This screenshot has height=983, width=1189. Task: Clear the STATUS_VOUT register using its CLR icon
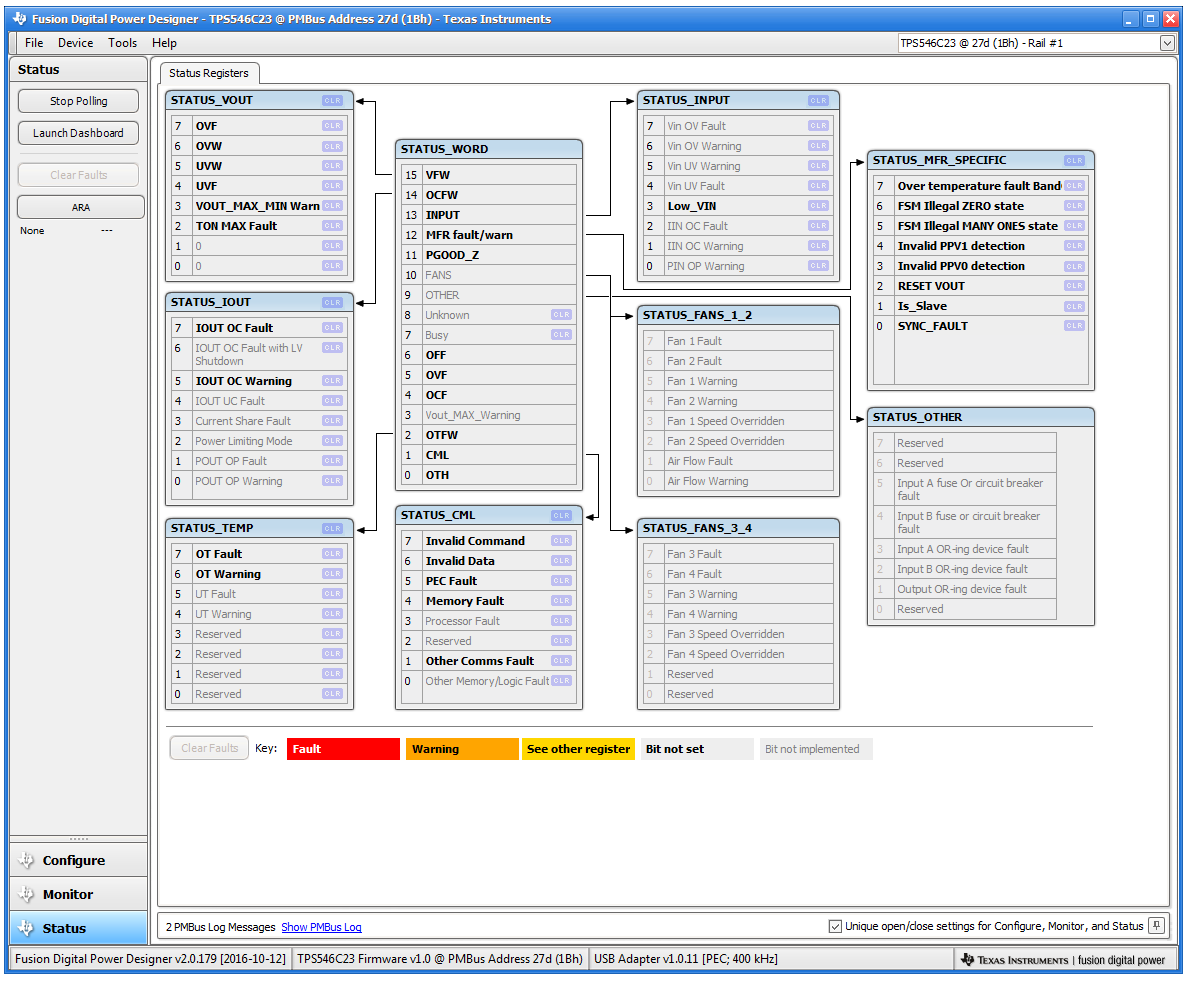[x=331, y=100]
